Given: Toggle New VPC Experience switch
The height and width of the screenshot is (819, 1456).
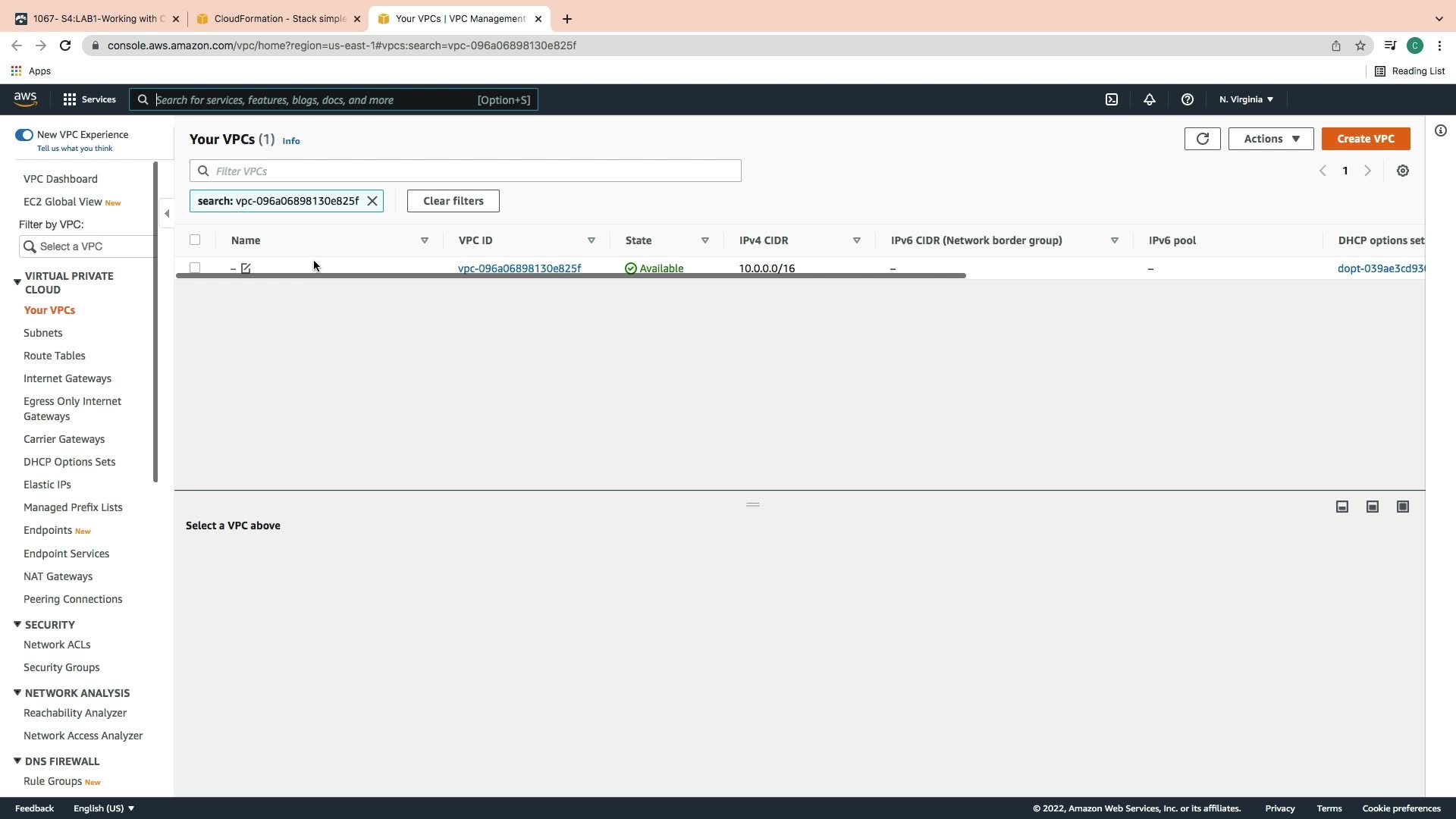Looking at the screenshot, I should [24, 135].
